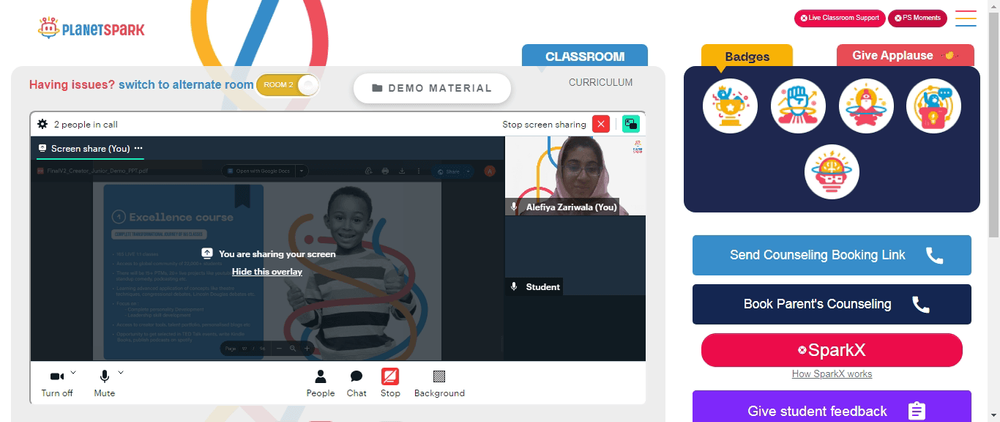The image size is (1000, 422).
Task: Open the call settings gear icon
Action: point(43,124)
